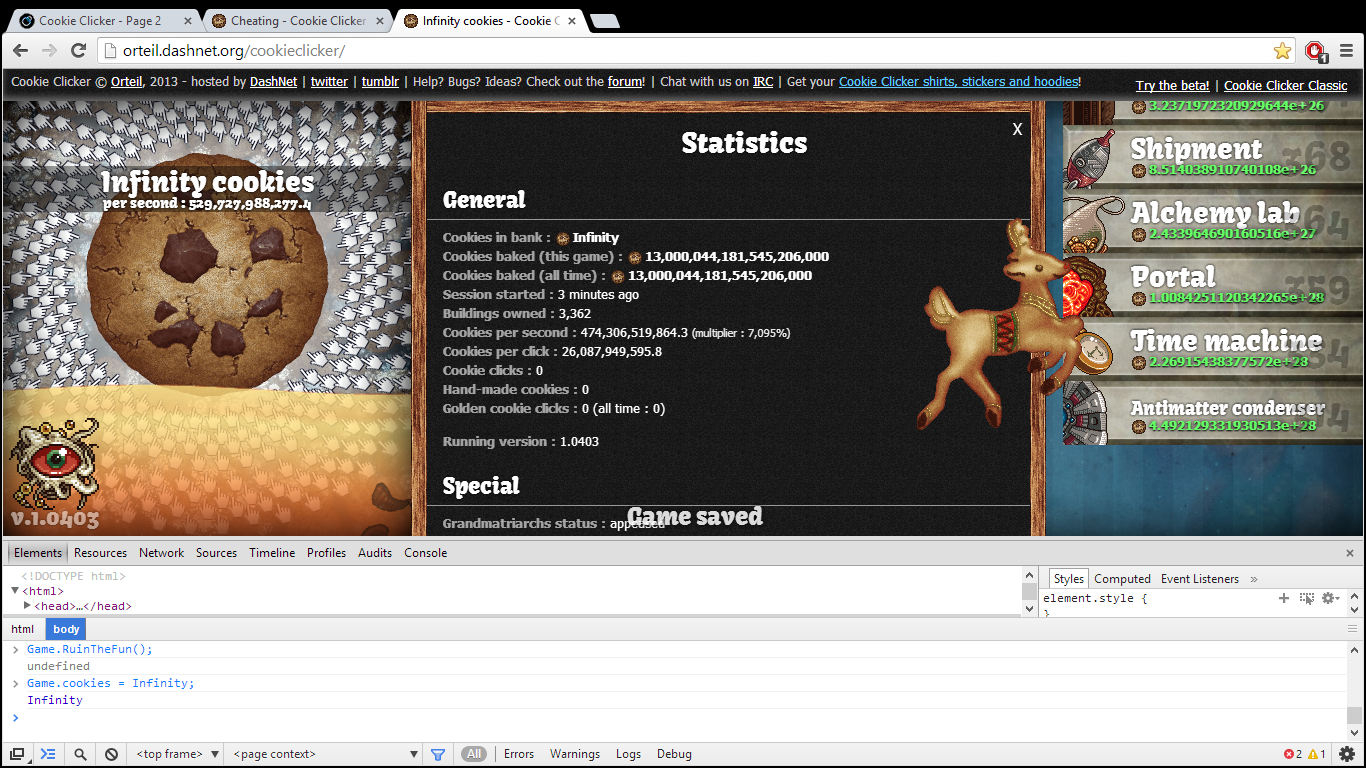Open the Network DevTools panel
This screenshot has height=768, width=1366.
(162, 553)
